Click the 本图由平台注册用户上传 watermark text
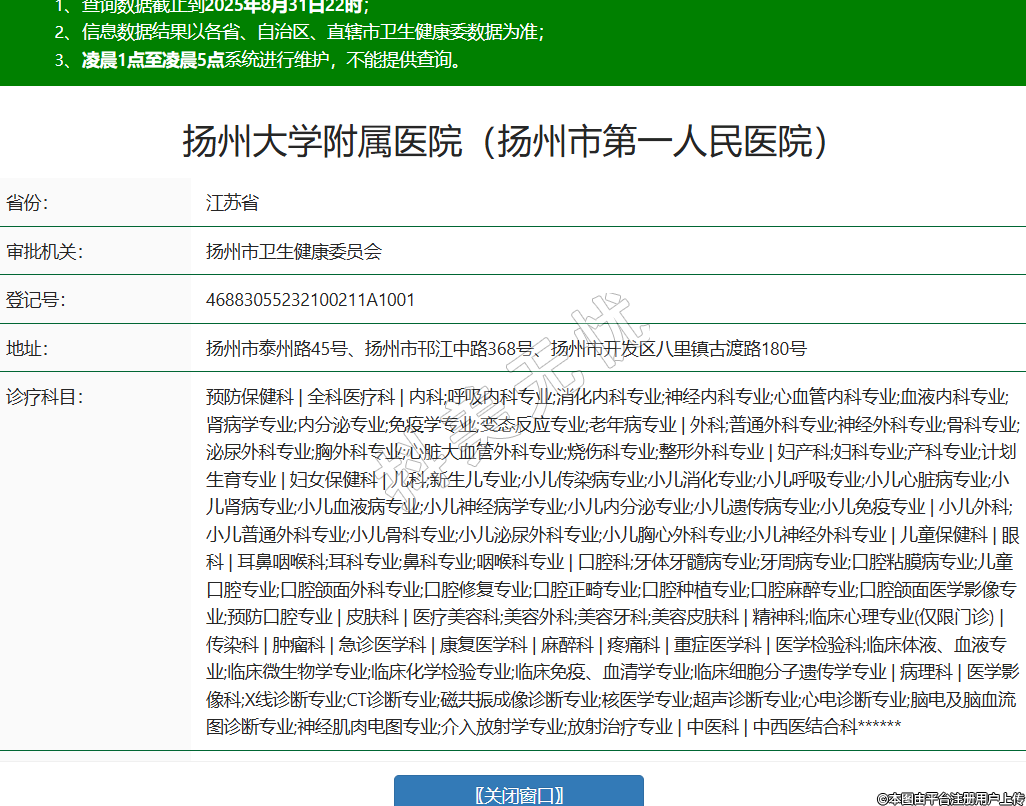 [950, 798]
